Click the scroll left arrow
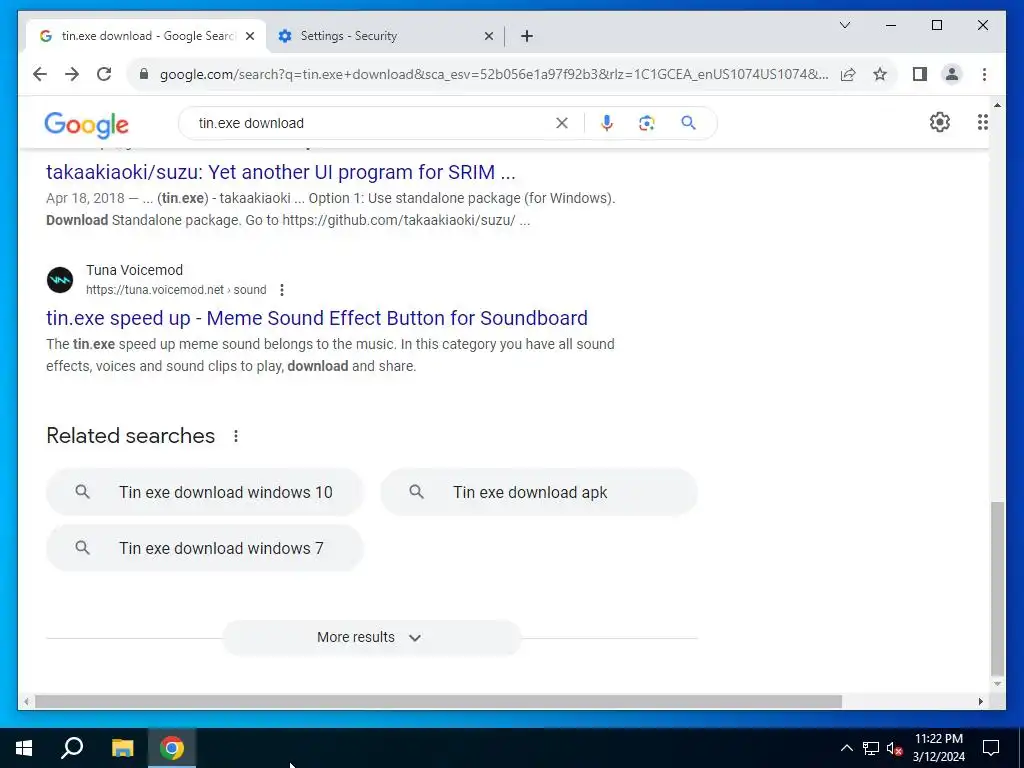 (26, 701)
